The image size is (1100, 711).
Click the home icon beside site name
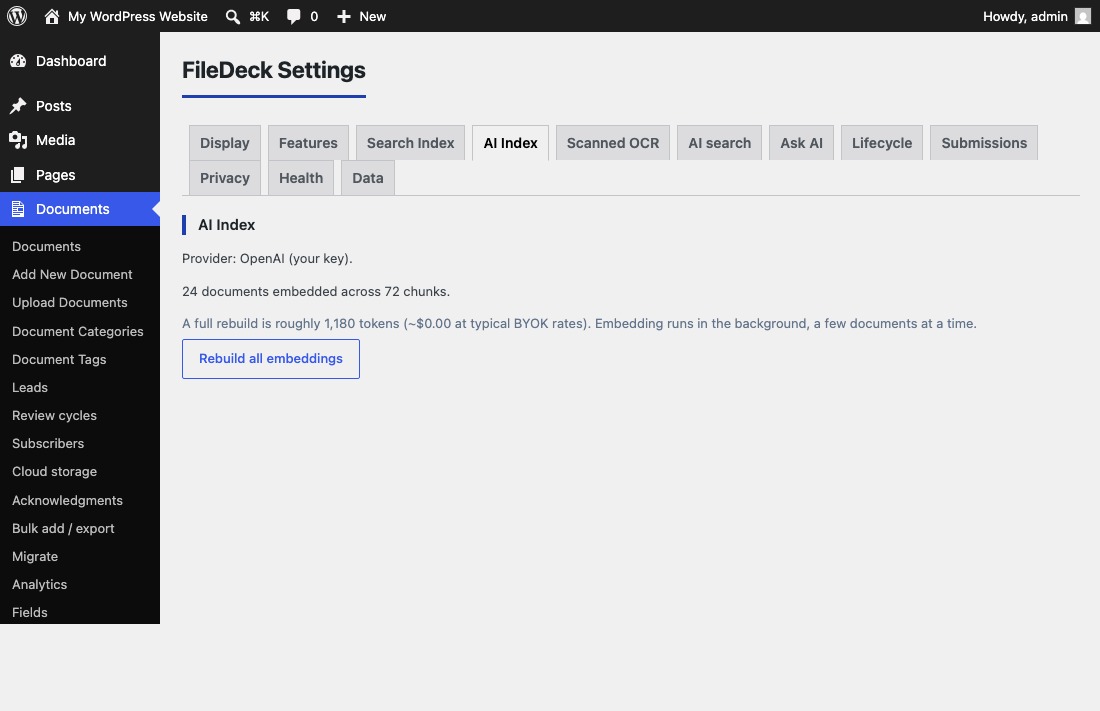click(x=51, y=16)
